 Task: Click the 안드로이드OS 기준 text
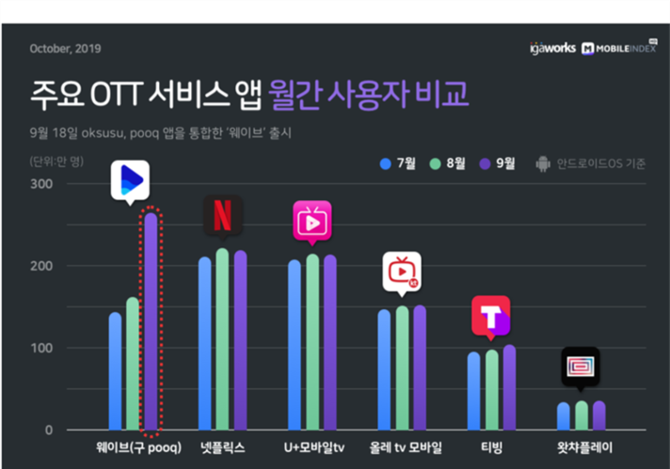tap(601, 164)
